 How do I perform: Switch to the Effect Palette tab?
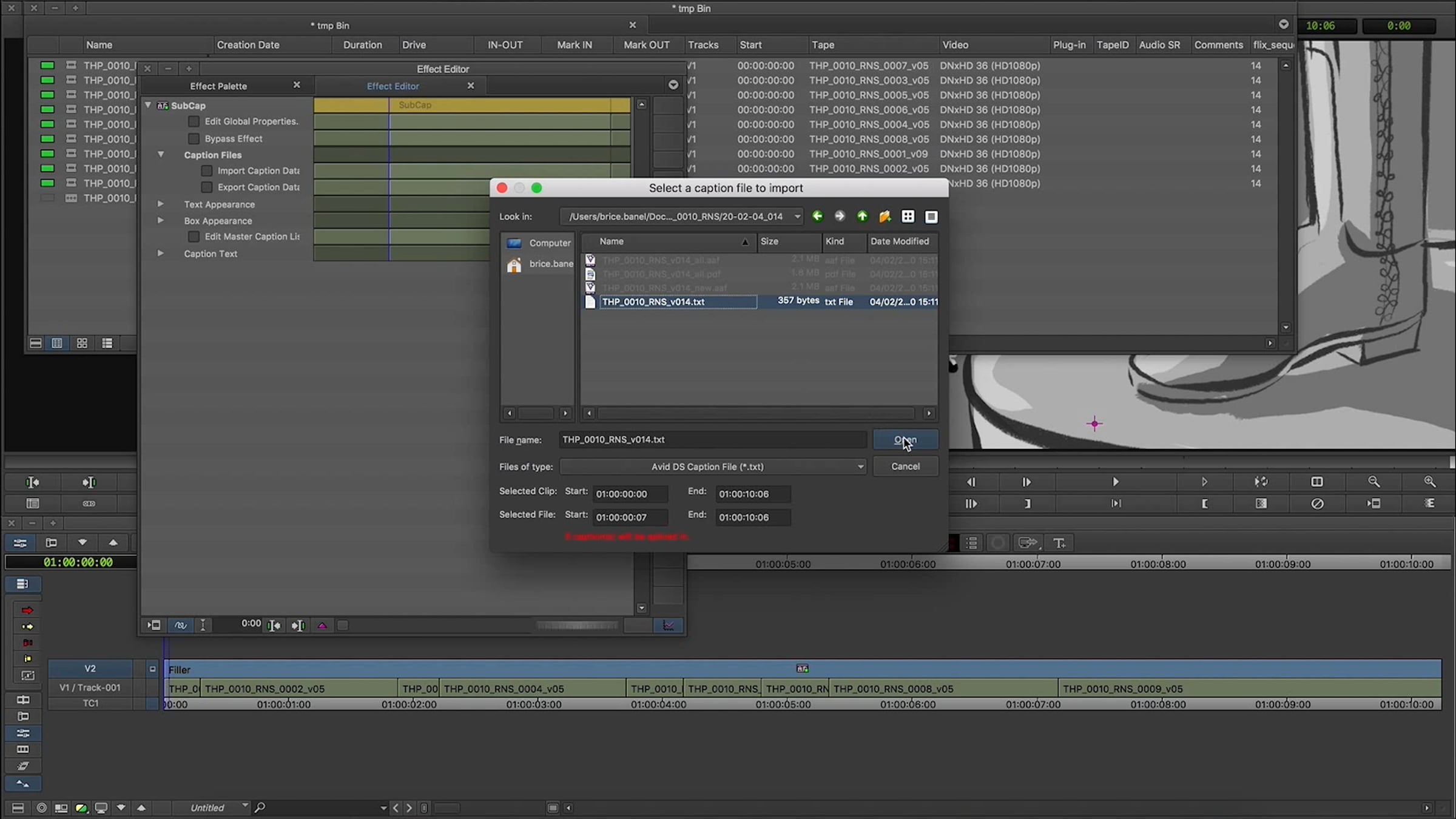click(x=218, y=86)
